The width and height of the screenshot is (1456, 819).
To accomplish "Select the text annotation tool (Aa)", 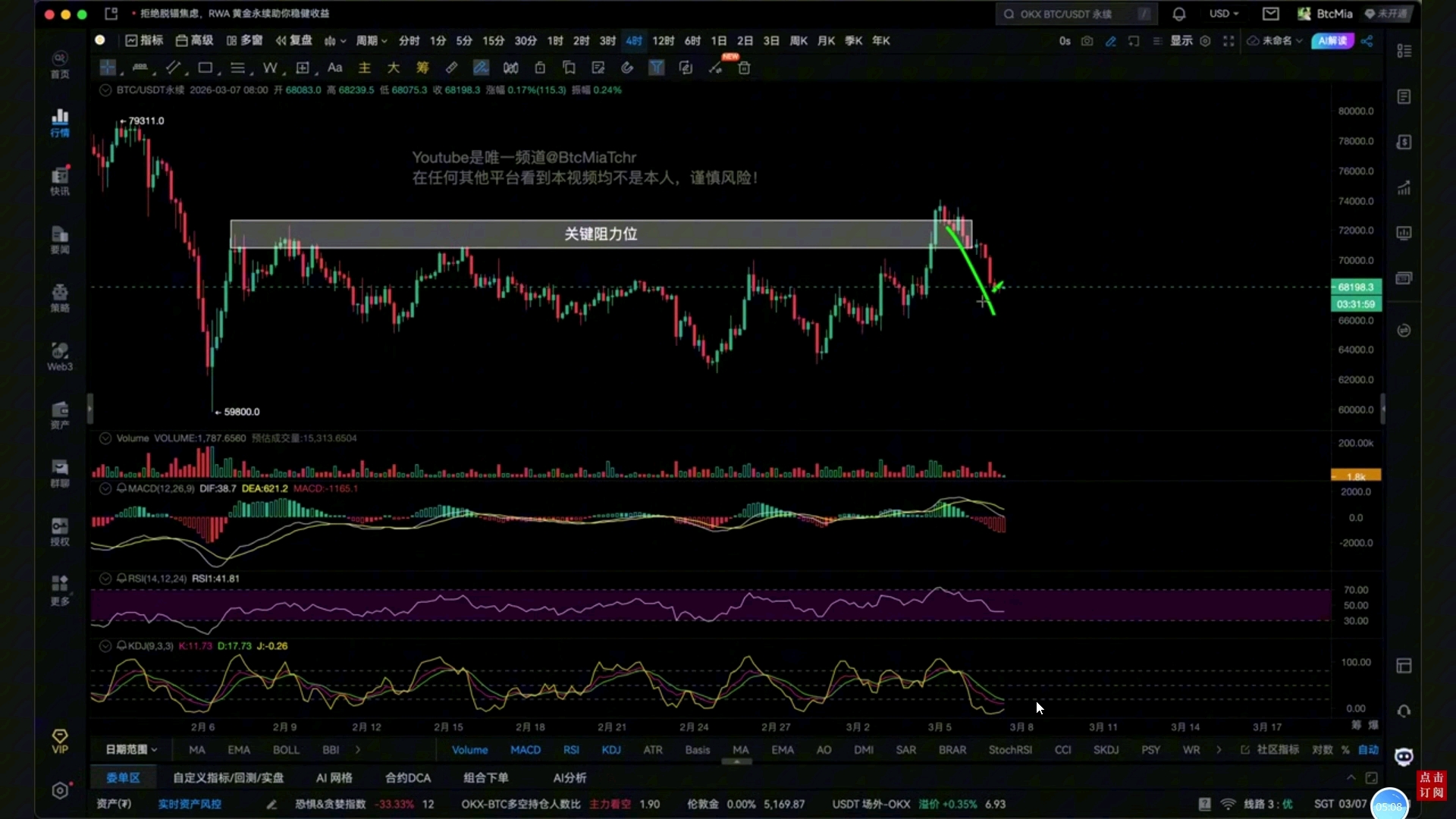I will 335,67.
